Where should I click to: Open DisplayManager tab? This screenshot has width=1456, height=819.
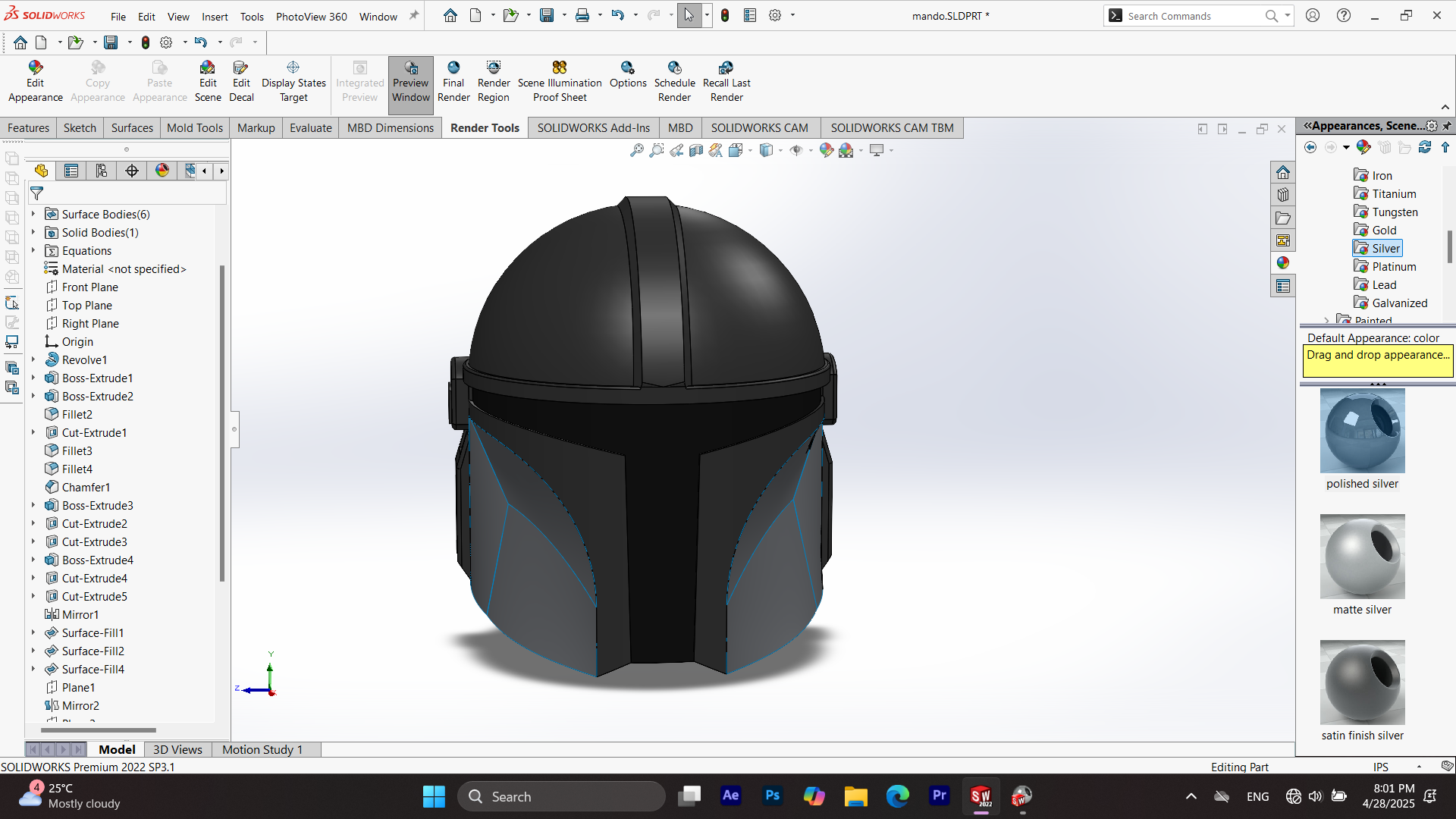coord(162,171)
